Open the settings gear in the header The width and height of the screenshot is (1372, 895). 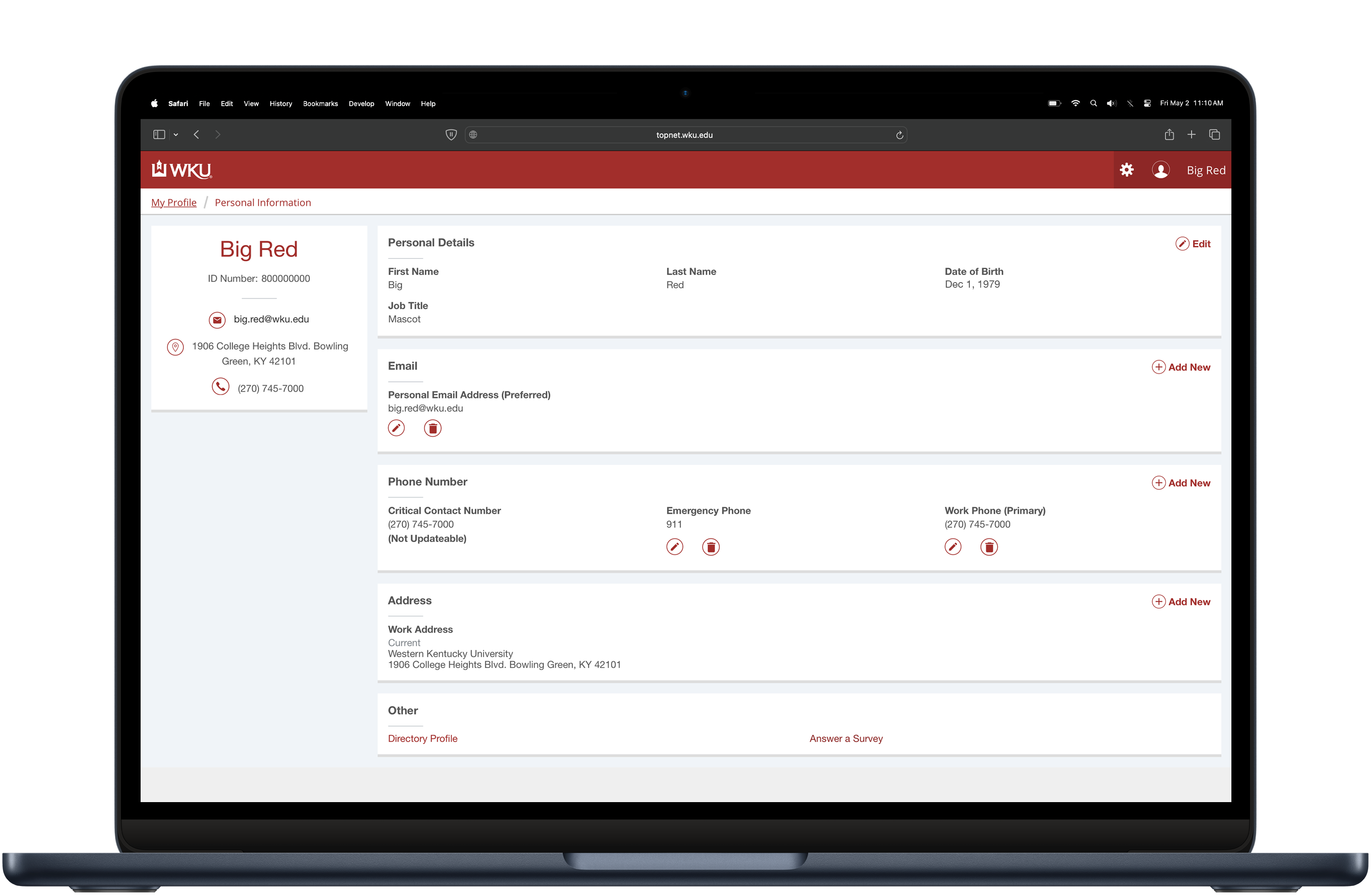pos(1127,170)
